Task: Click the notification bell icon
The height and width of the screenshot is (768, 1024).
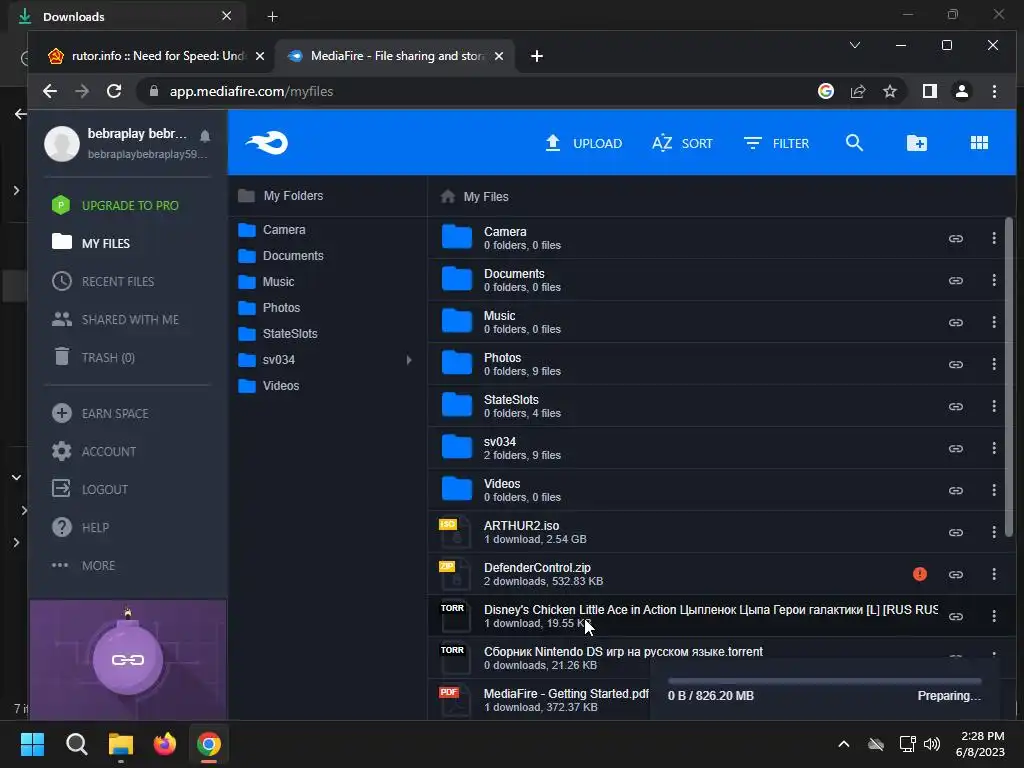Action: (205, 136)
